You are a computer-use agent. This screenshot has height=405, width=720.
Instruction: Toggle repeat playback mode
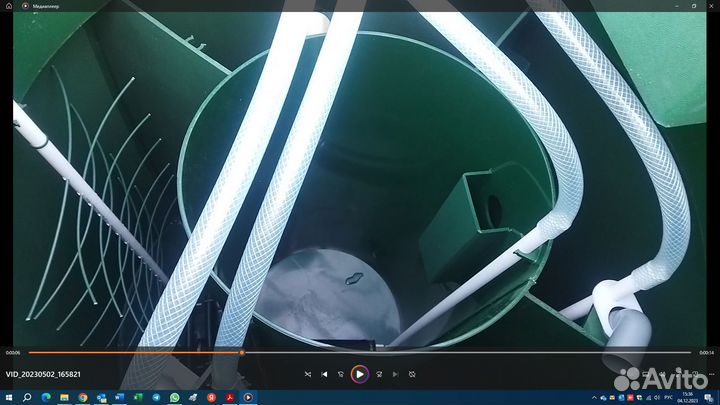(x=412, y=374)
